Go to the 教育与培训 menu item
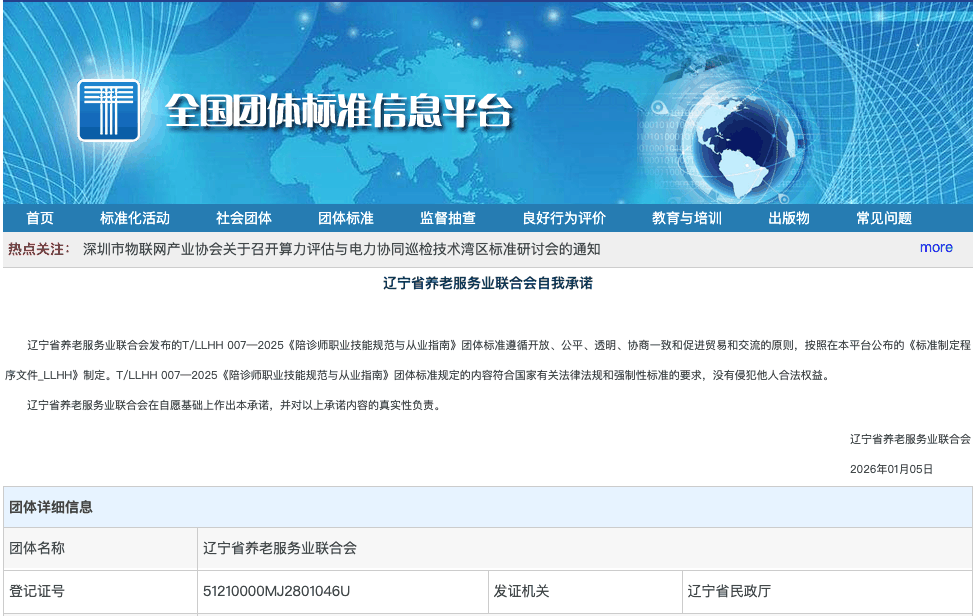 [687, 218]
